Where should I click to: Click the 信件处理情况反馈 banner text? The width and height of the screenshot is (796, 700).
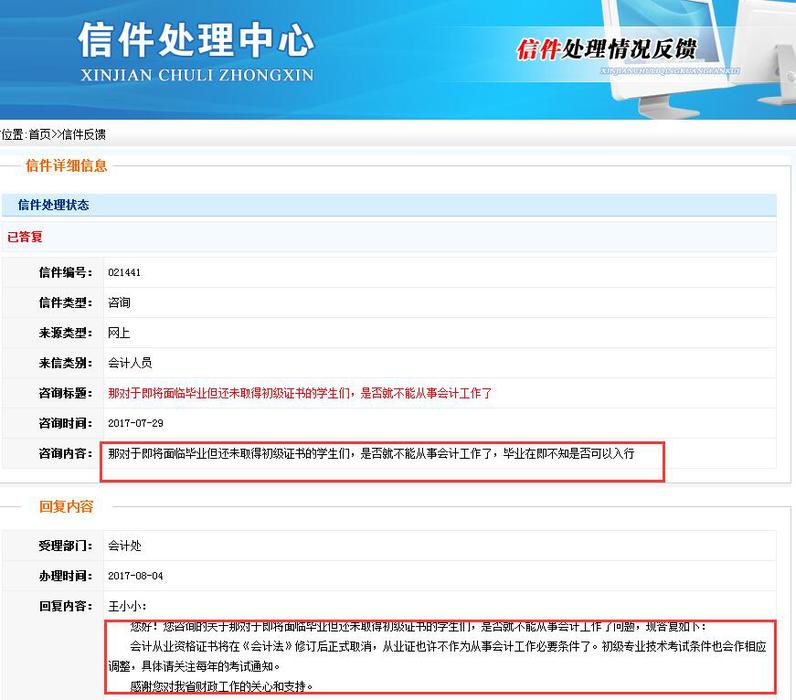point(606,50)
